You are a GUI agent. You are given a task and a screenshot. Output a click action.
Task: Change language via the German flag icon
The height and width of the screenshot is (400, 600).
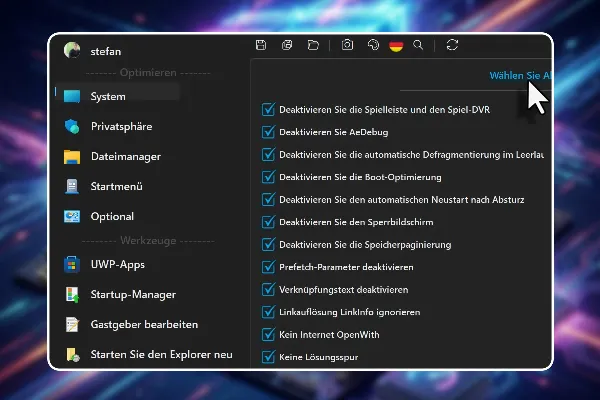tap(396, 46)
